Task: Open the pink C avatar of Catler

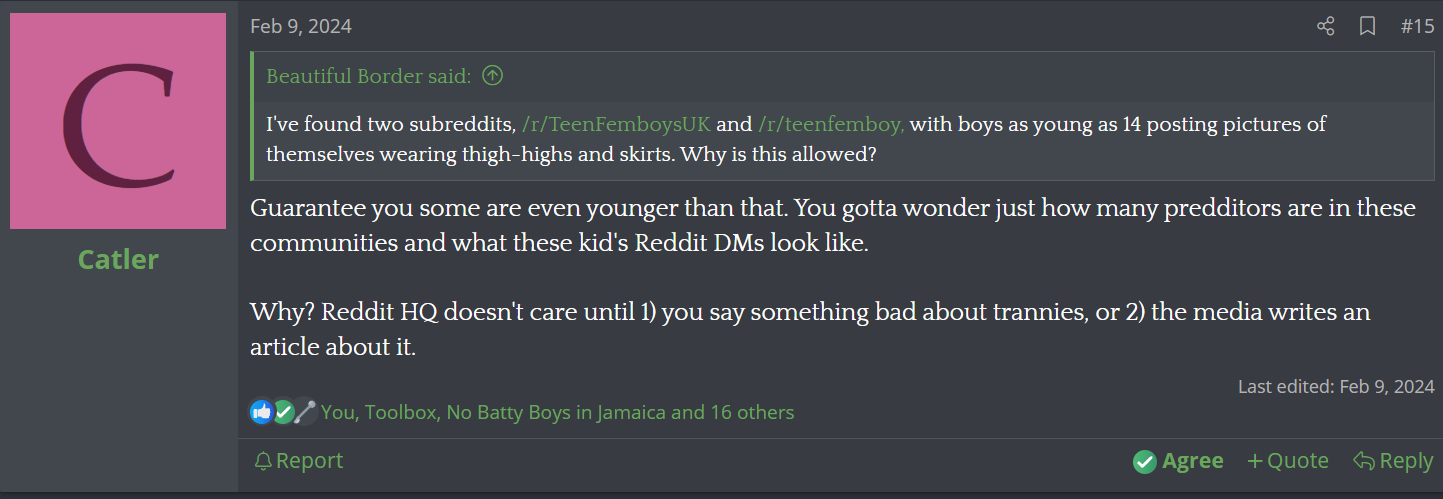Action: 118,121
